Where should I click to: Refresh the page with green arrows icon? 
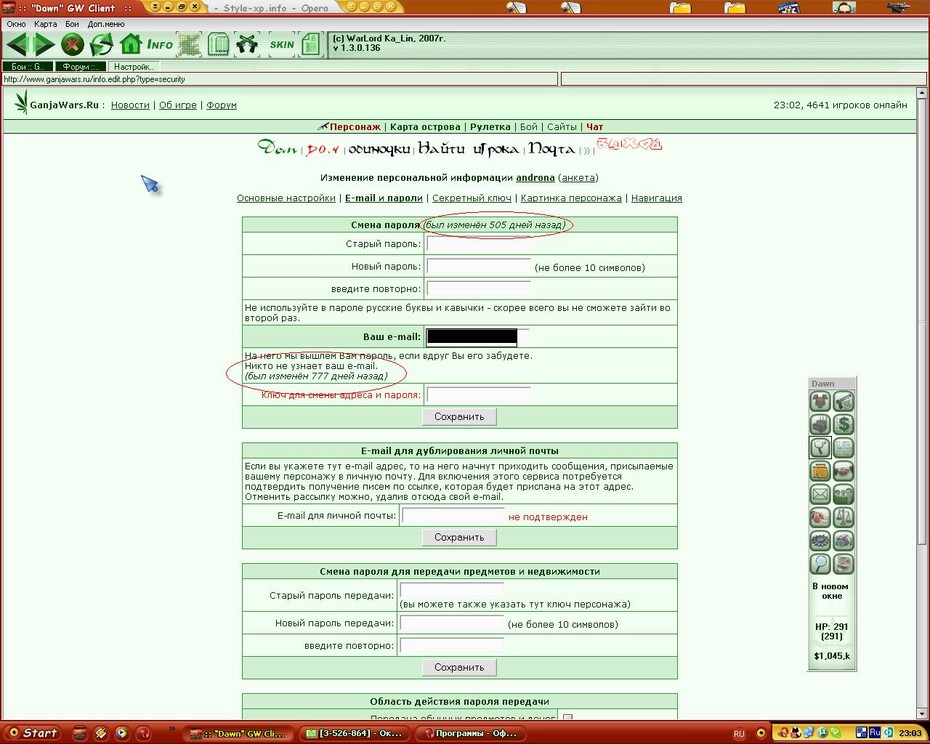click(101, 44)
